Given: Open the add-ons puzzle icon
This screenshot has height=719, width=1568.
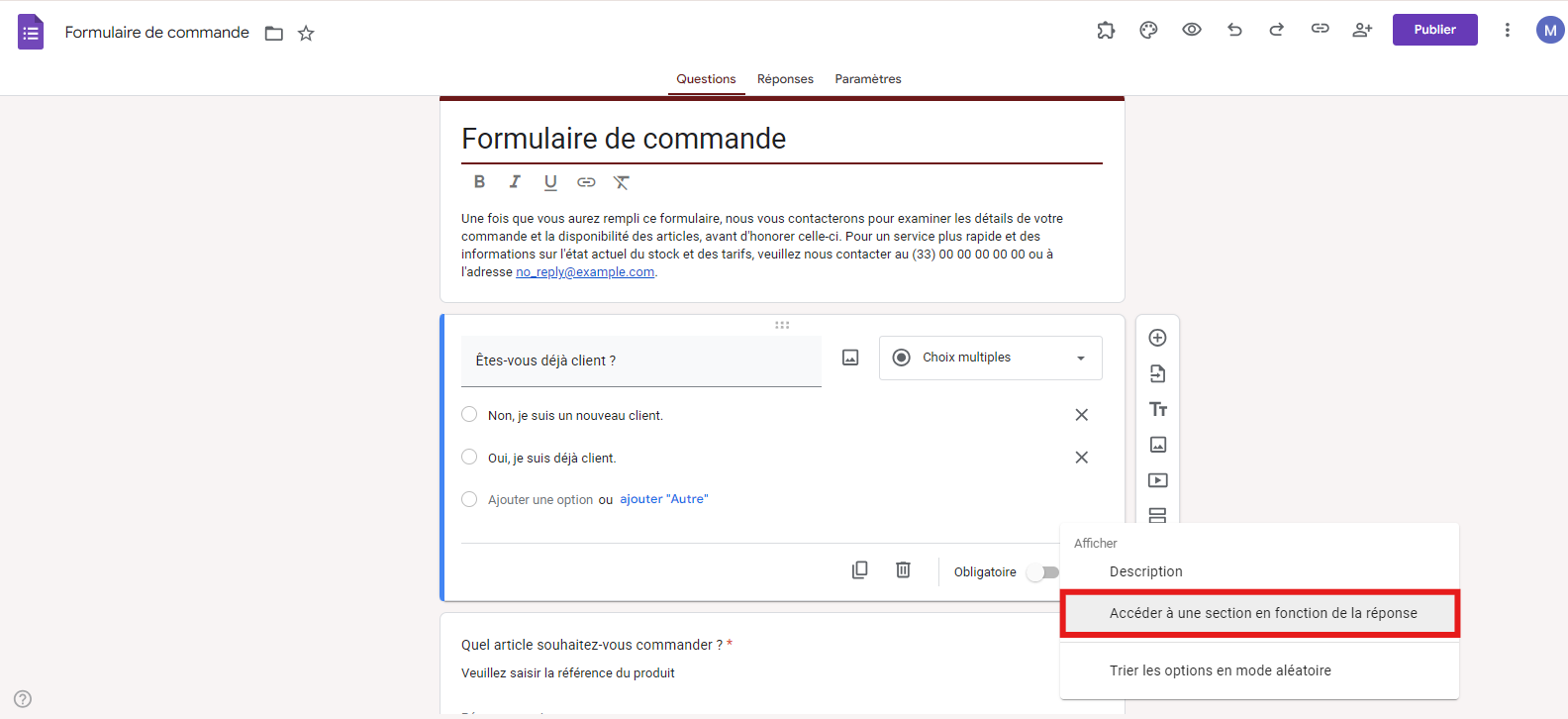Looking at the screenshot, I should point(1106,30).
